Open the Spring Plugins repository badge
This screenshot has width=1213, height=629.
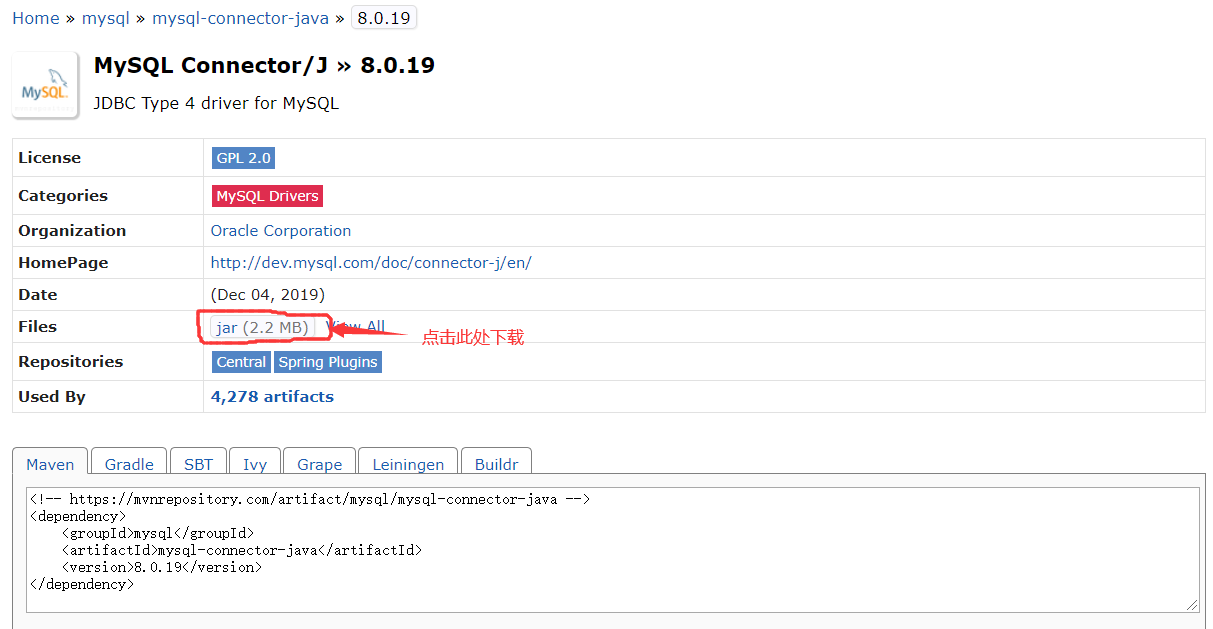327,361
